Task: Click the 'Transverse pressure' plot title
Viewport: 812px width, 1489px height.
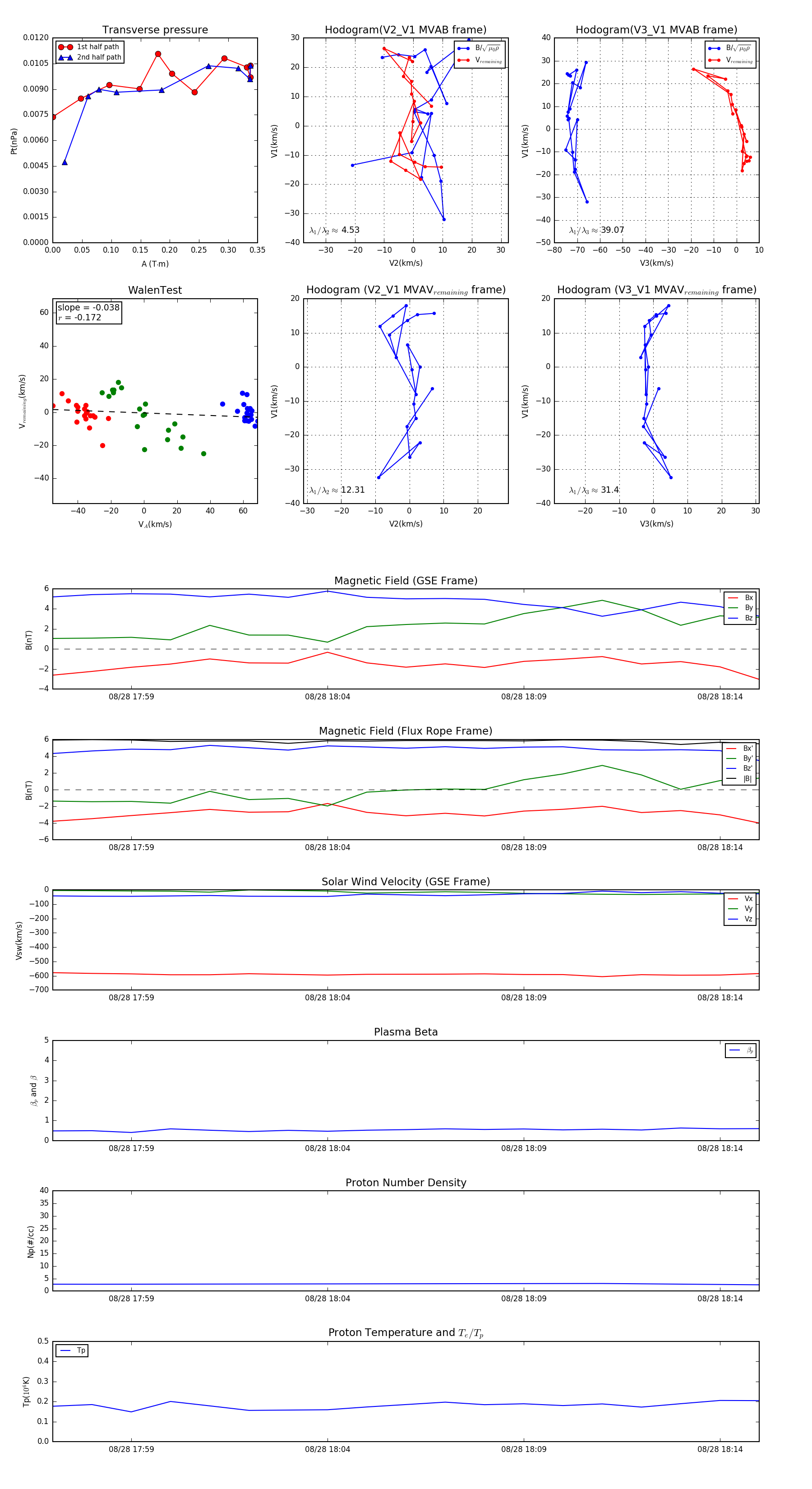Action: pyautogui.click(x=155, y=29)
